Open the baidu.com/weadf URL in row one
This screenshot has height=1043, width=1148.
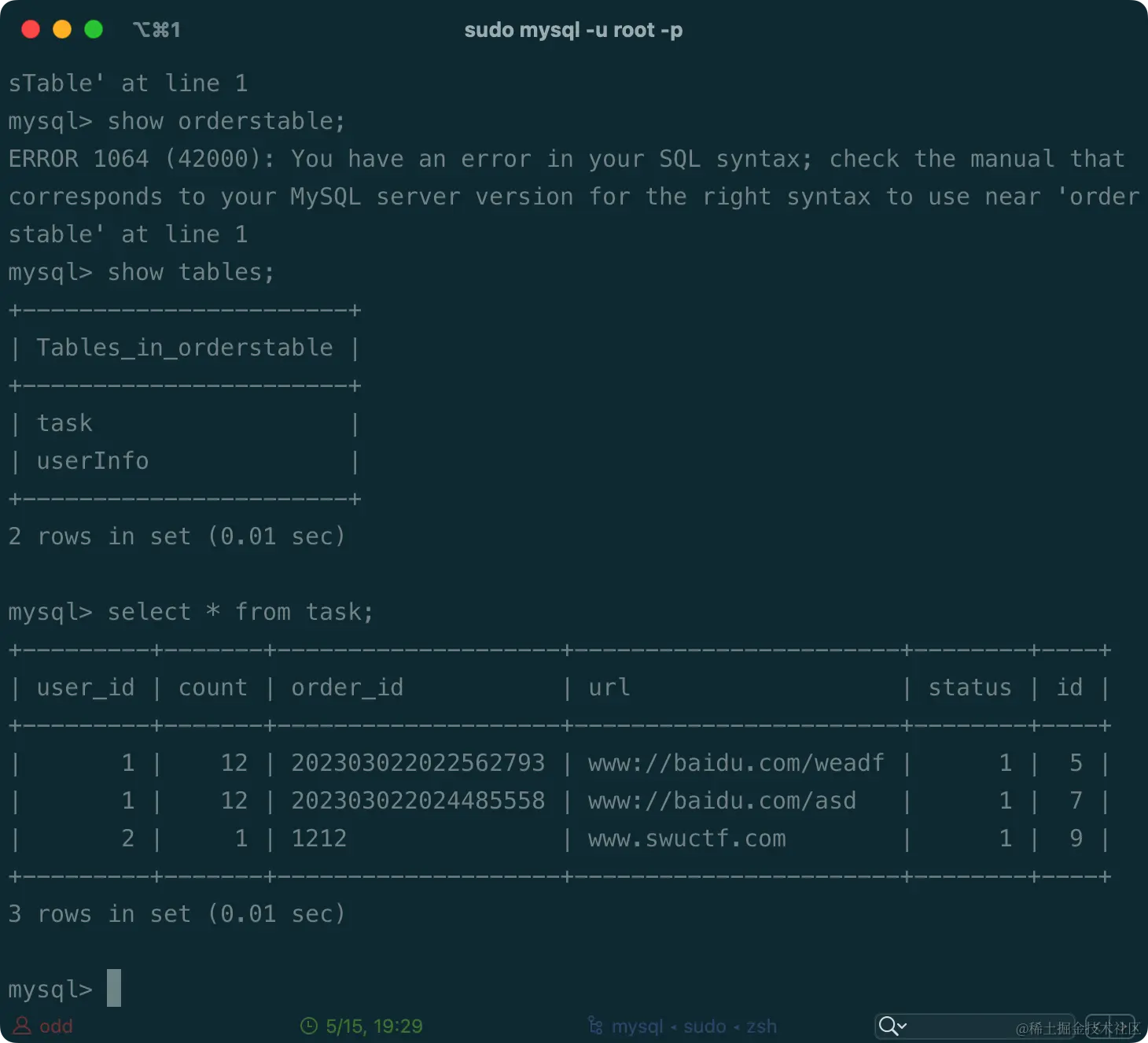[735, 762]
